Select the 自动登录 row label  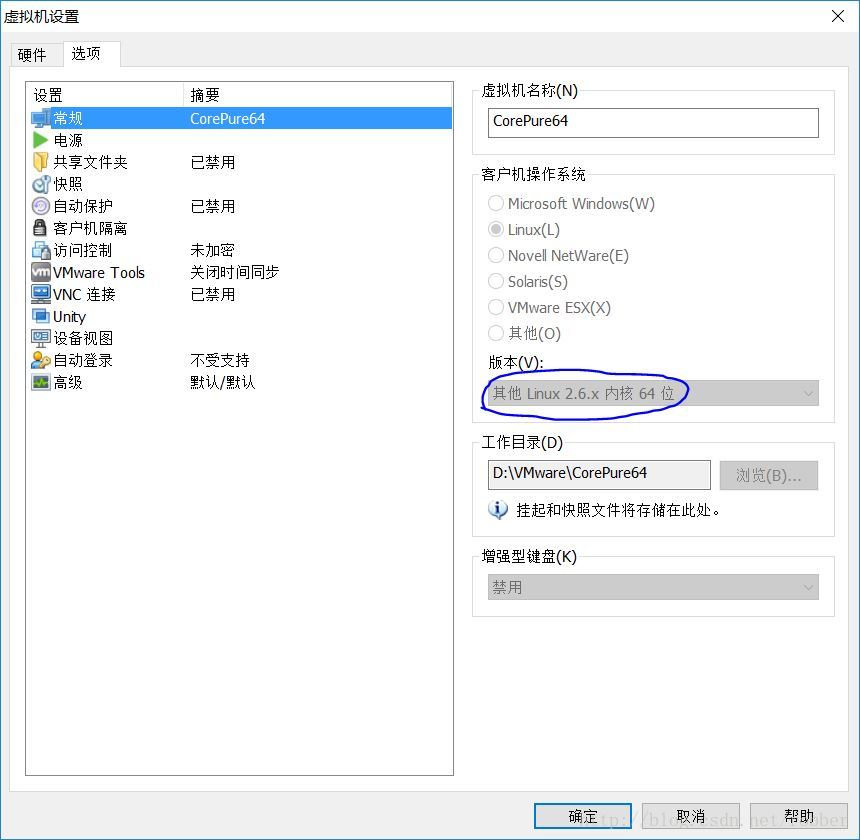pyautogui.click(x=83, y=360)
